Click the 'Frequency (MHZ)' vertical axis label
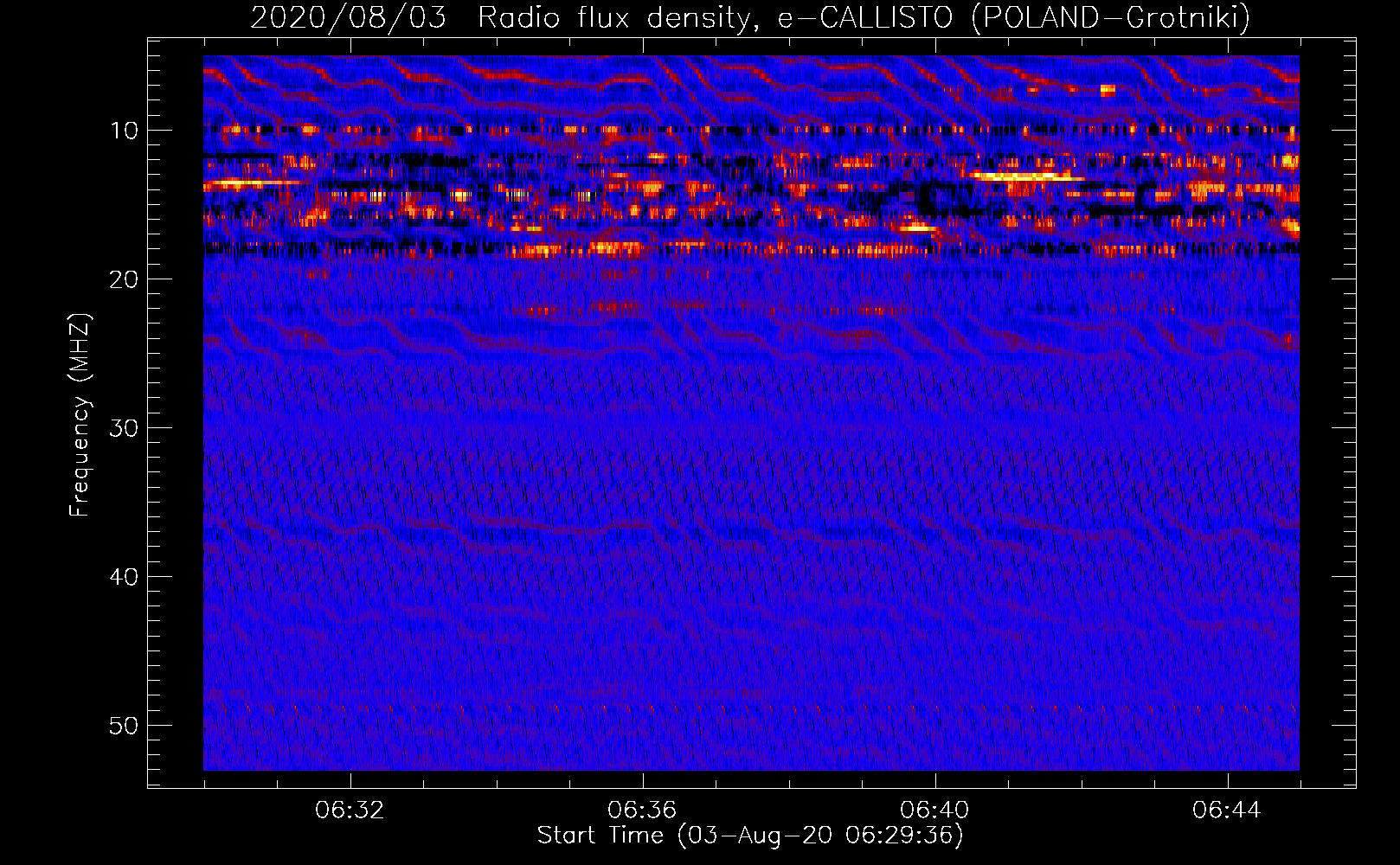Screen dimensions: 1400x865 coord(80,415)
